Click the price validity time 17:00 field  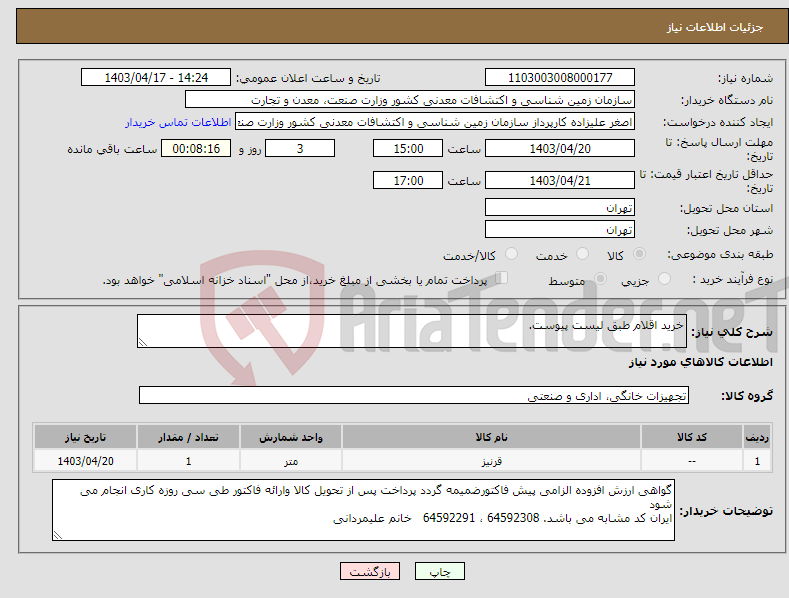coord(408,180)
